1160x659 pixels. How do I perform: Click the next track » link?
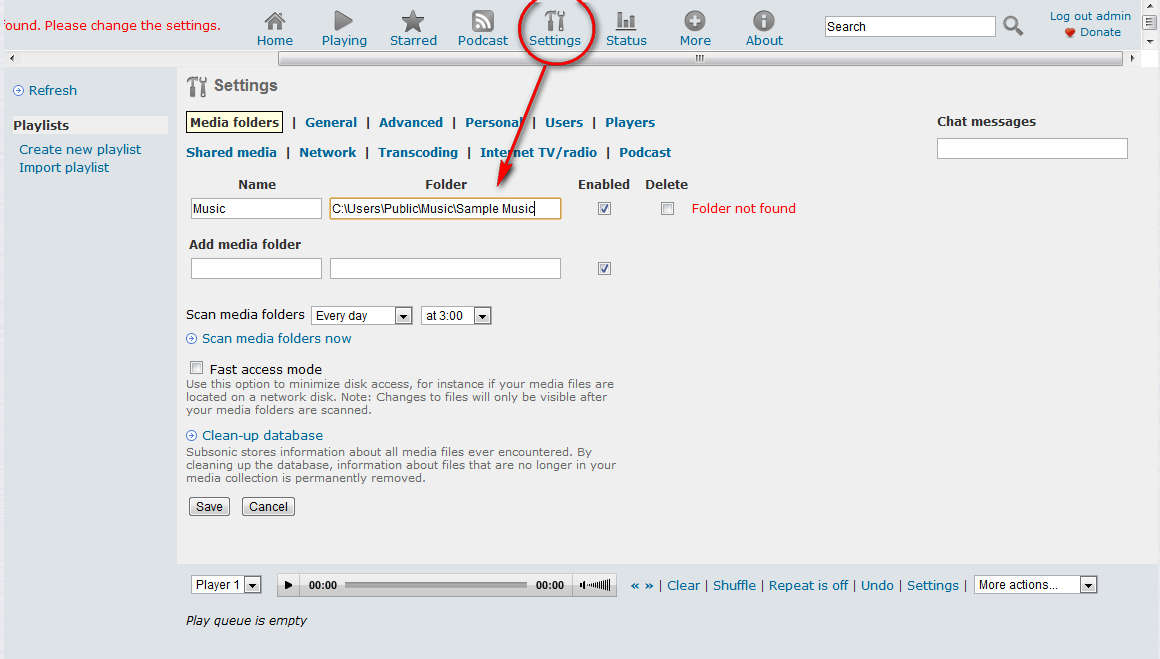click(x=649, y=586)
